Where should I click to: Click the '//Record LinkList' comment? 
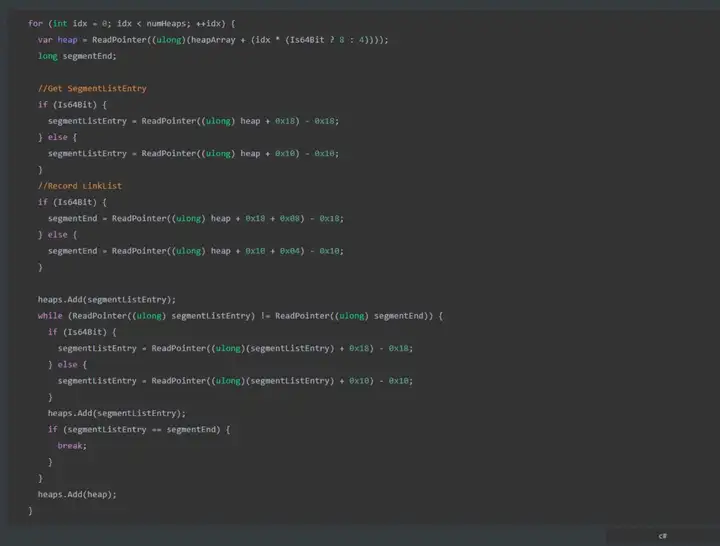point(80,186)
